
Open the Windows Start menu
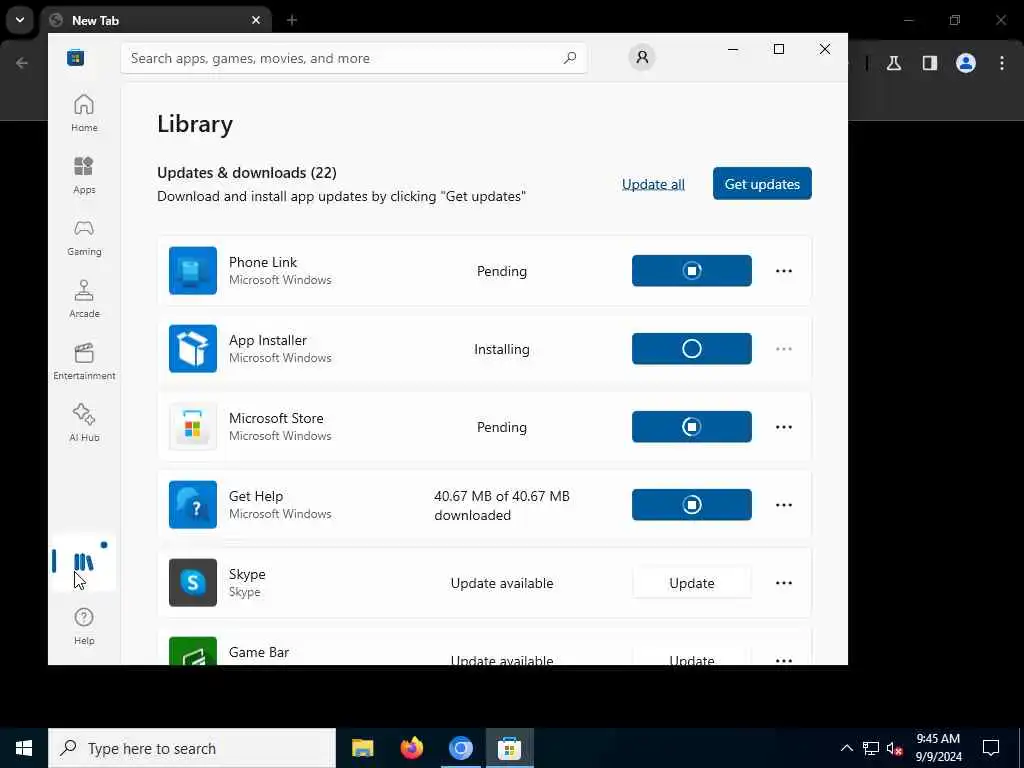(x=24, y=748)
